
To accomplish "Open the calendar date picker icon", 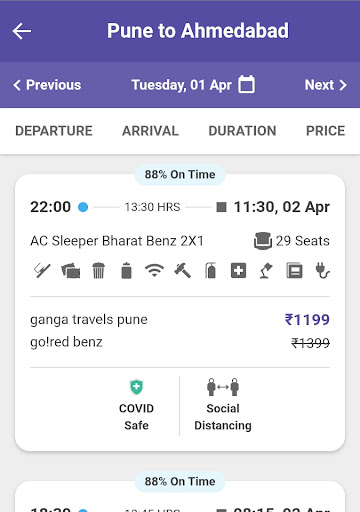I will pos(246,84).
